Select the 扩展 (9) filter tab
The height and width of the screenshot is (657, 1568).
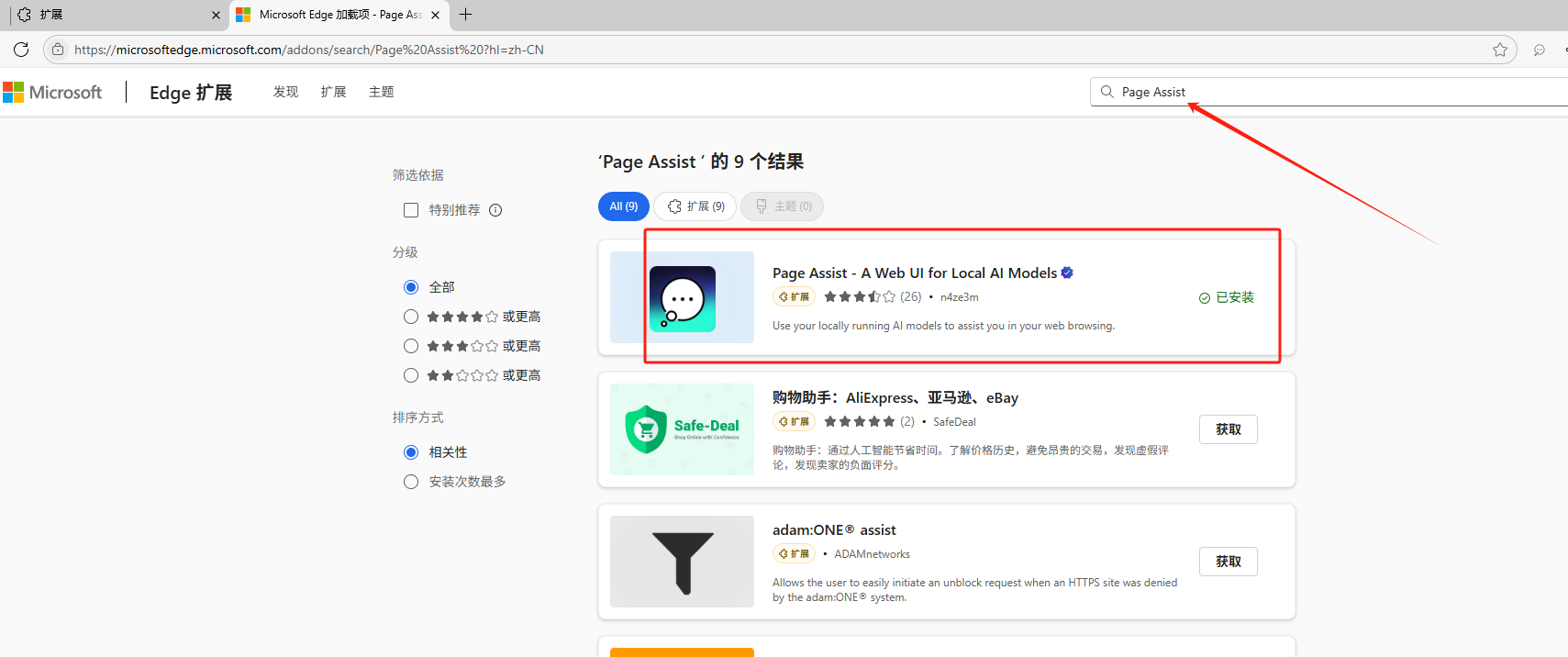click(695, 206)
